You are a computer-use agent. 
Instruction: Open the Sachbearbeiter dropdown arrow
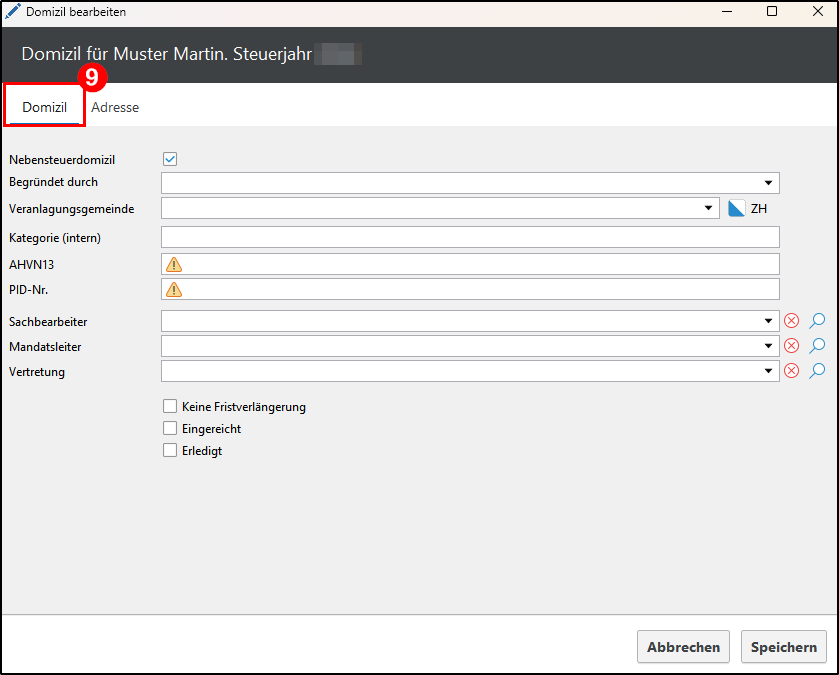coord(768,321)
